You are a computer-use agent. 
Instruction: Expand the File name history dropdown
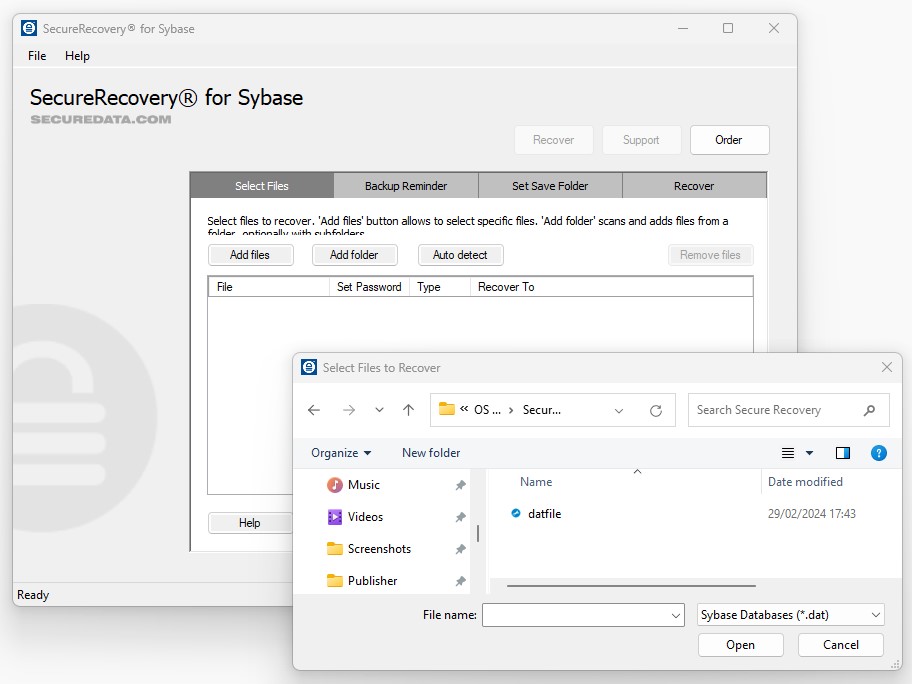tap(677, 616)
